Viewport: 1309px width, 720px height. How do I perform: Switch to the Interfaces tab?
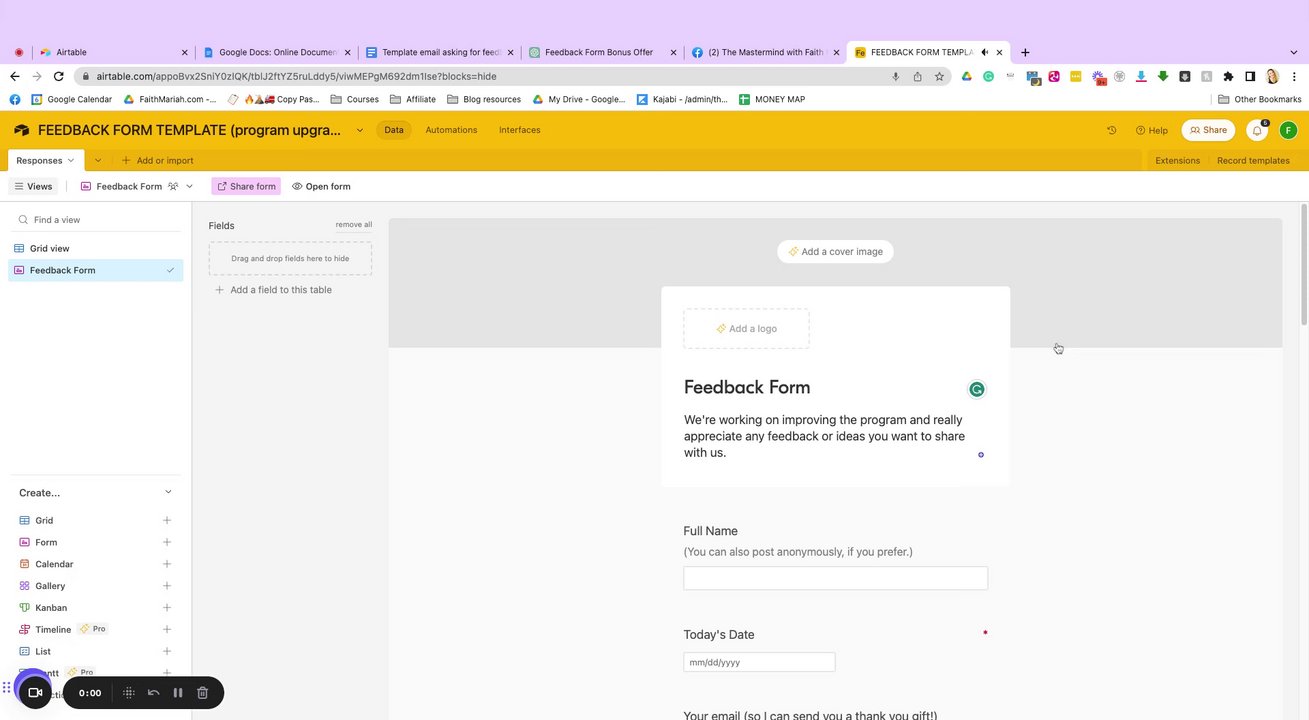520,130
